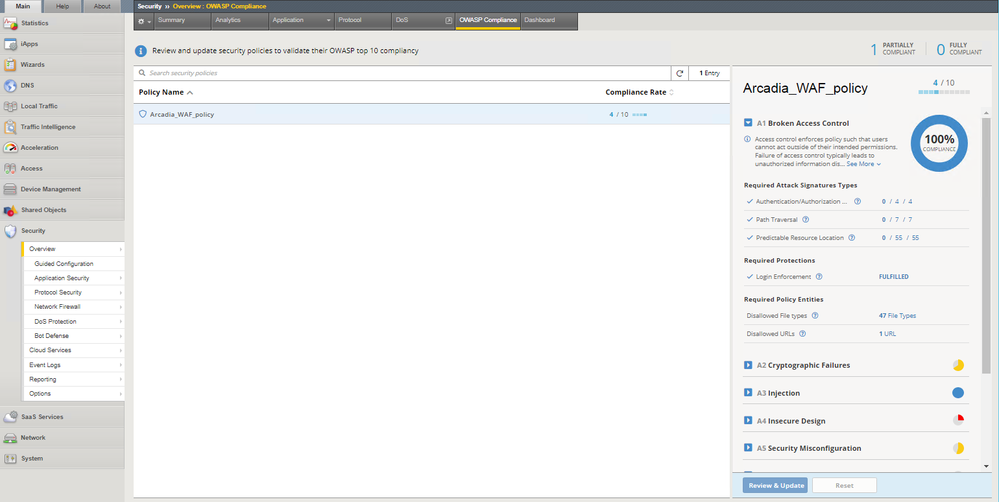Open the System section icon
Viewport: 999px width, 502px height.
(x=10, y=458)
